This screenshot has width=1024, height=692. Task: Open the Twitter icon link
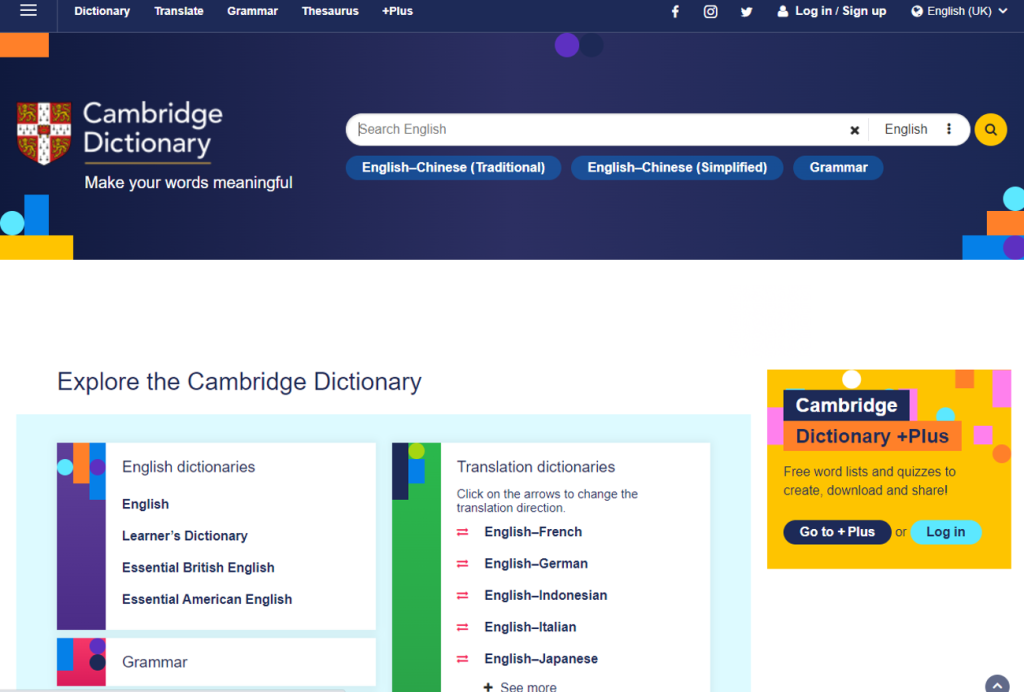746,12
